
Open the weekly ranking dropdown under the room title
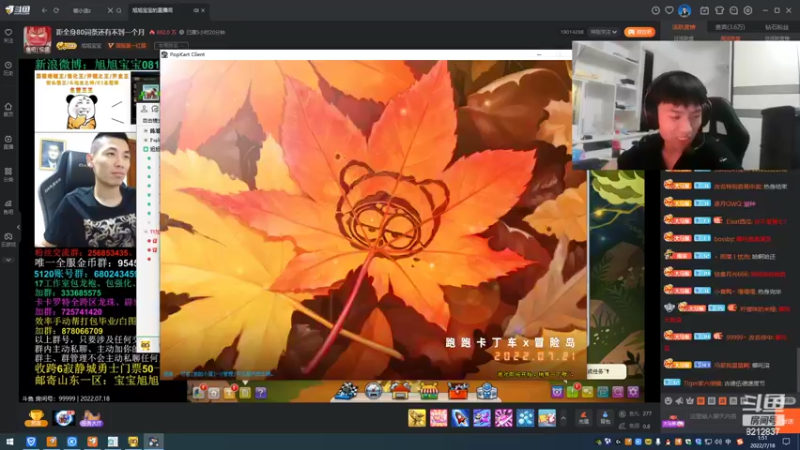pos(171,46)
